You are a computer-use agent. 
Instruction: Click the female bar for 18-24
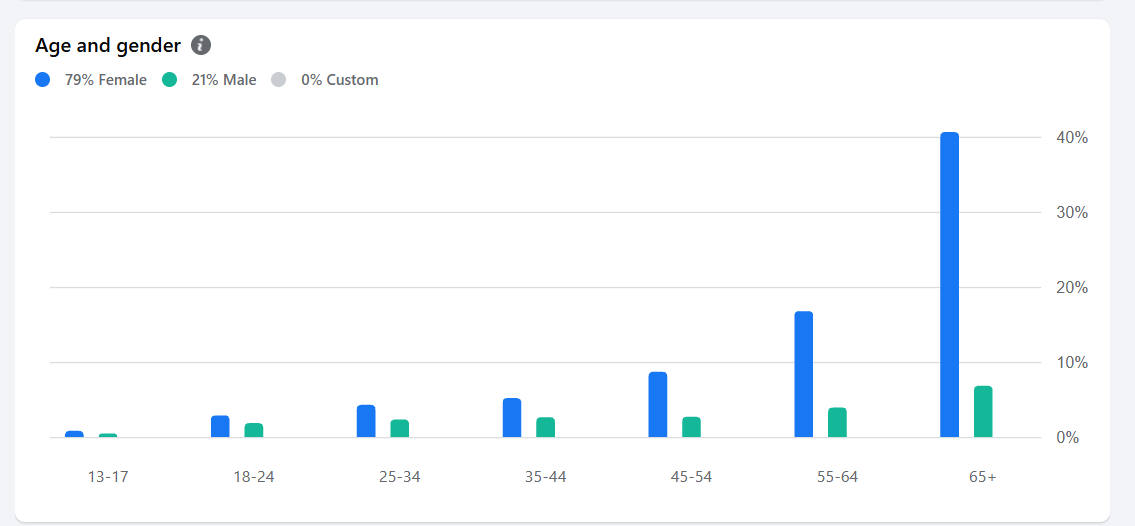[220, 427]
